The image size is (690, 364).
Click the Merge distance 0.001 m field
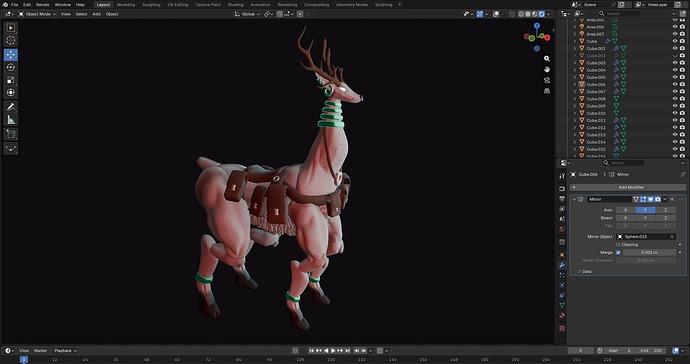(650, 253)
